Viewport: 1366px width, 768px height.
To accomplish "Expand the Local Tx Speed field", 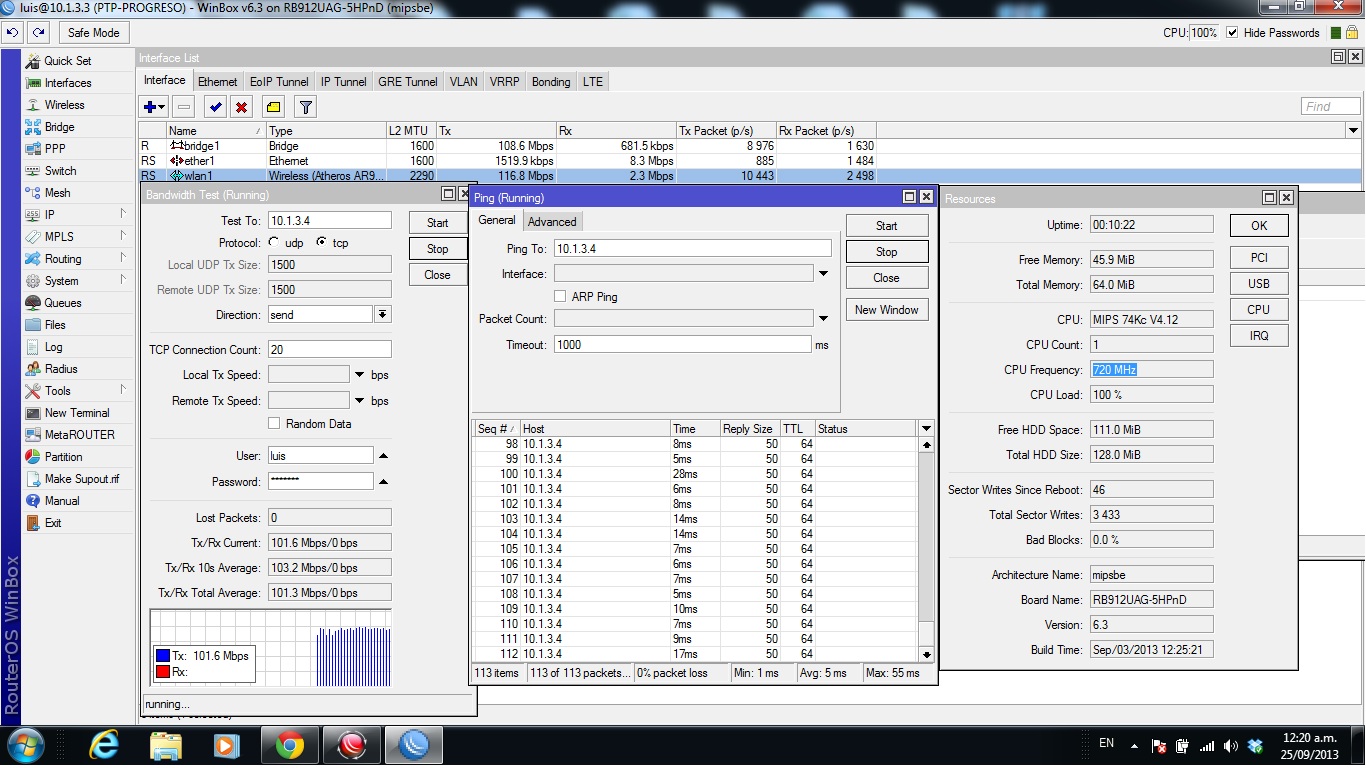I will coord(359,375).
